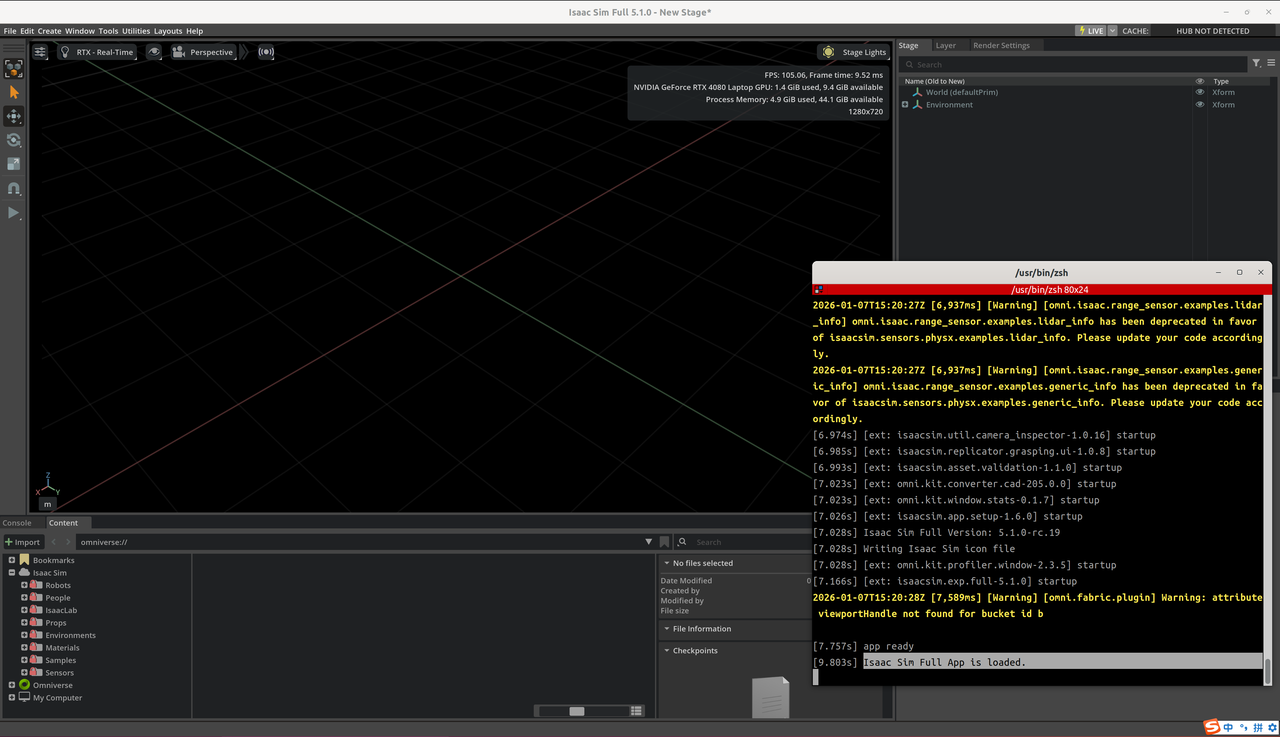Expand the Environments folder

point(24,635)
